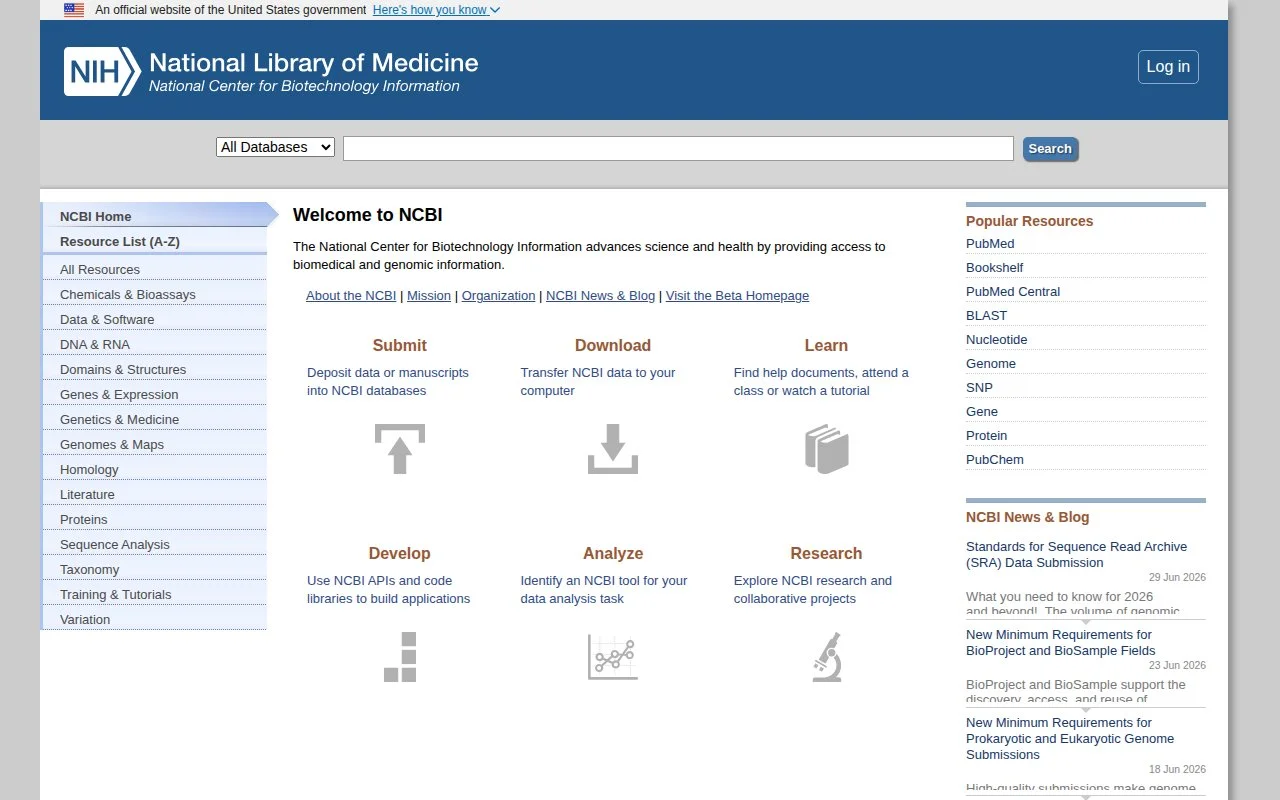Viewport: 1280px width, 800px height.
Task: Click the Research microscope icon
Action: coord(827,657)
